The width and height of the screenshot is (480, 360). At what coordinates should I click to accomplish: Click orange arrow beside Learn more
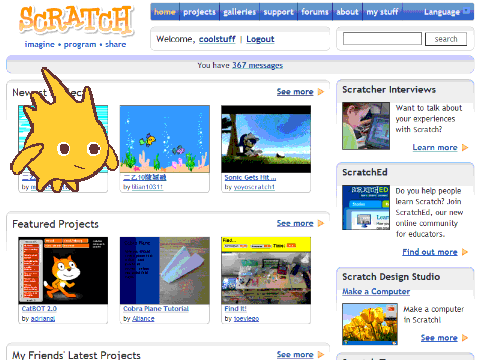[x=465, y=147]
